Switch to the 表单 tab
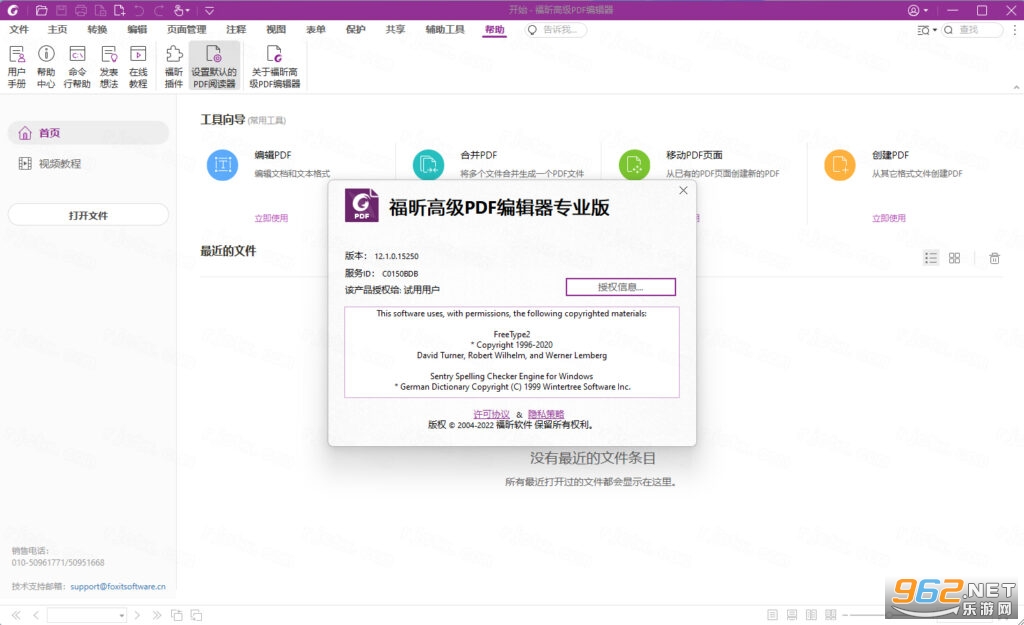1024x625 pixels. 316,29
